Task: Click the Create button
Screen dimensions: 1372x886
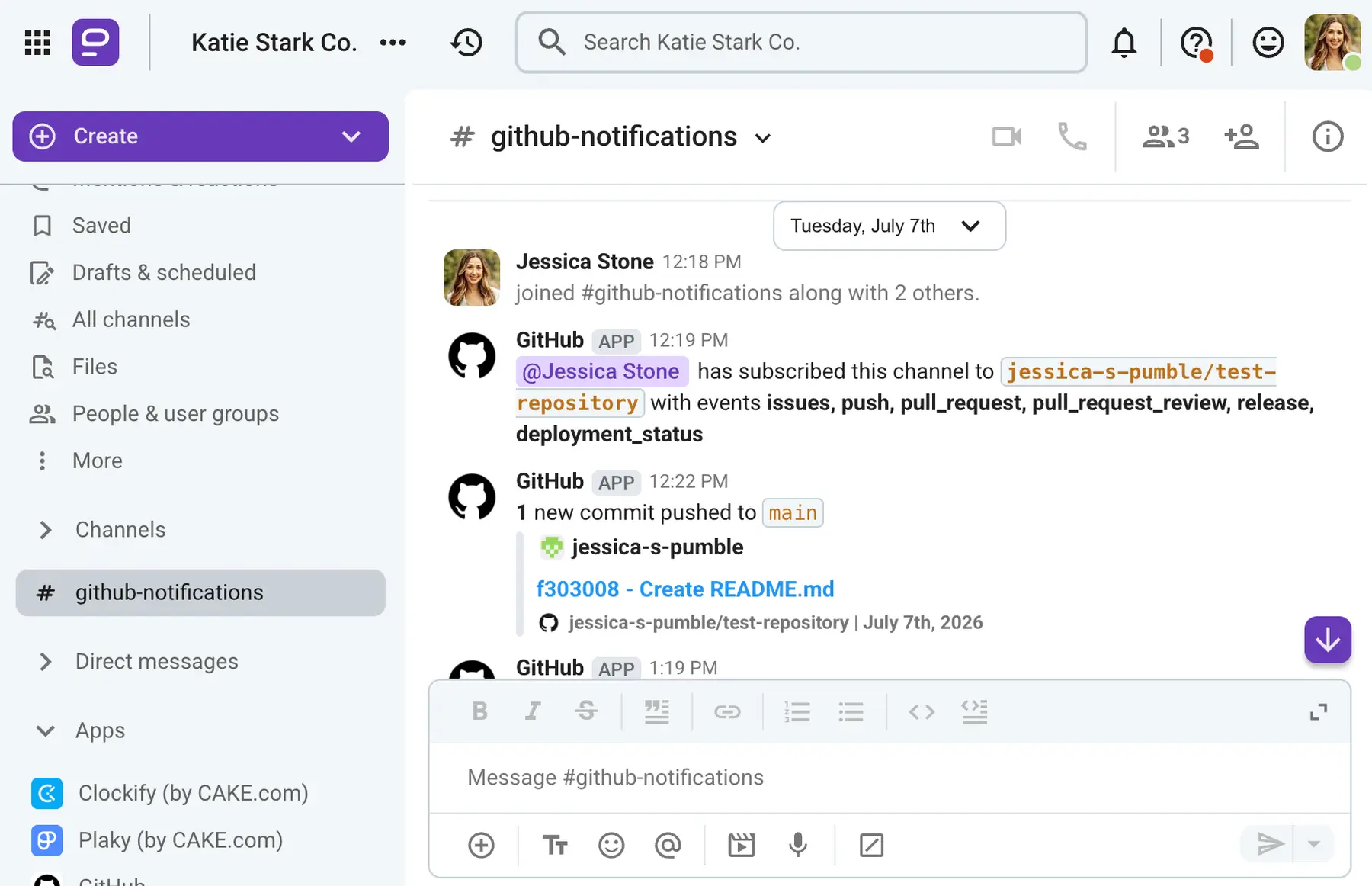Action: [200, 136]
